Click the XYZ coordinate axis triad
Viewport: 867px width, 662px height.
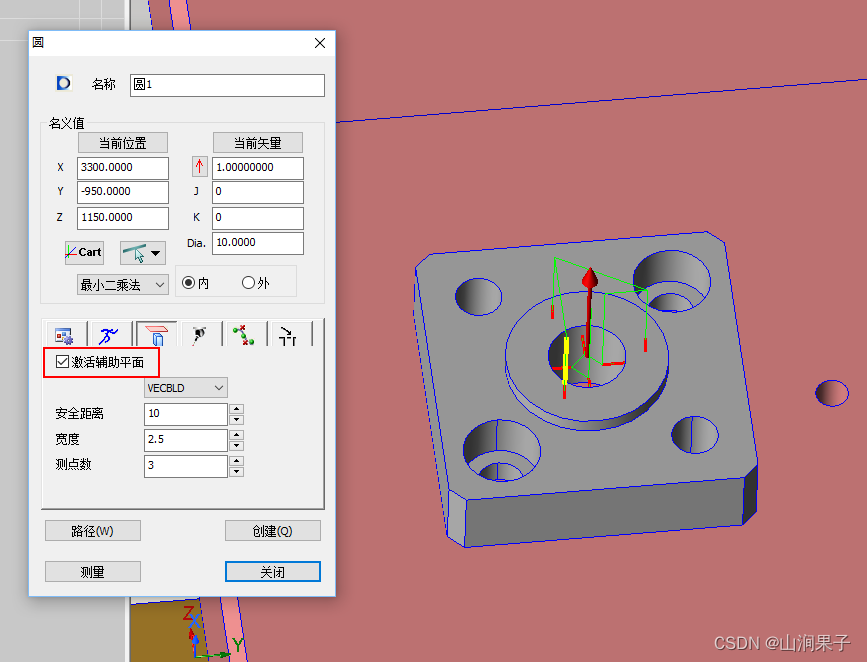(x=213, y=633)
